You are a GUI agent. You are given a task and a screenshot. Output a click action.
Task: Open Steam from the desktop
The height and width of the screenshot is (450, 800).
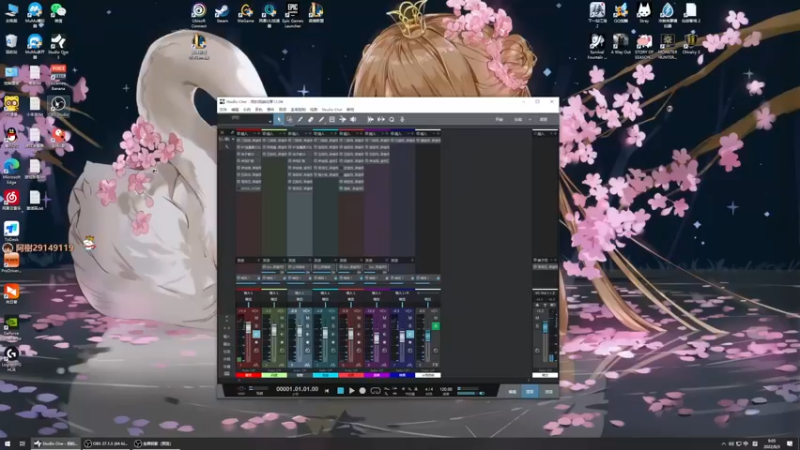[x=222, y=14]
